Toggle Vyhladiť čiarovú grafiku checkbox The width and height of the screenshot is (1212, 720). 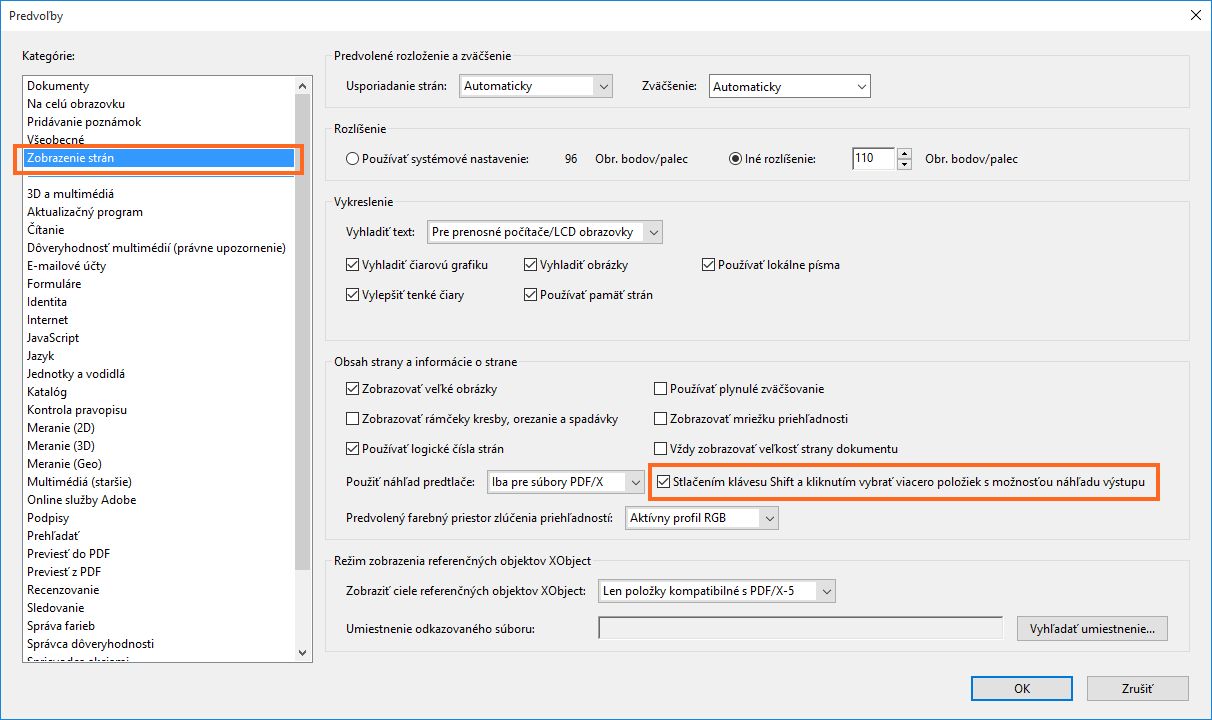click(352, 265)
